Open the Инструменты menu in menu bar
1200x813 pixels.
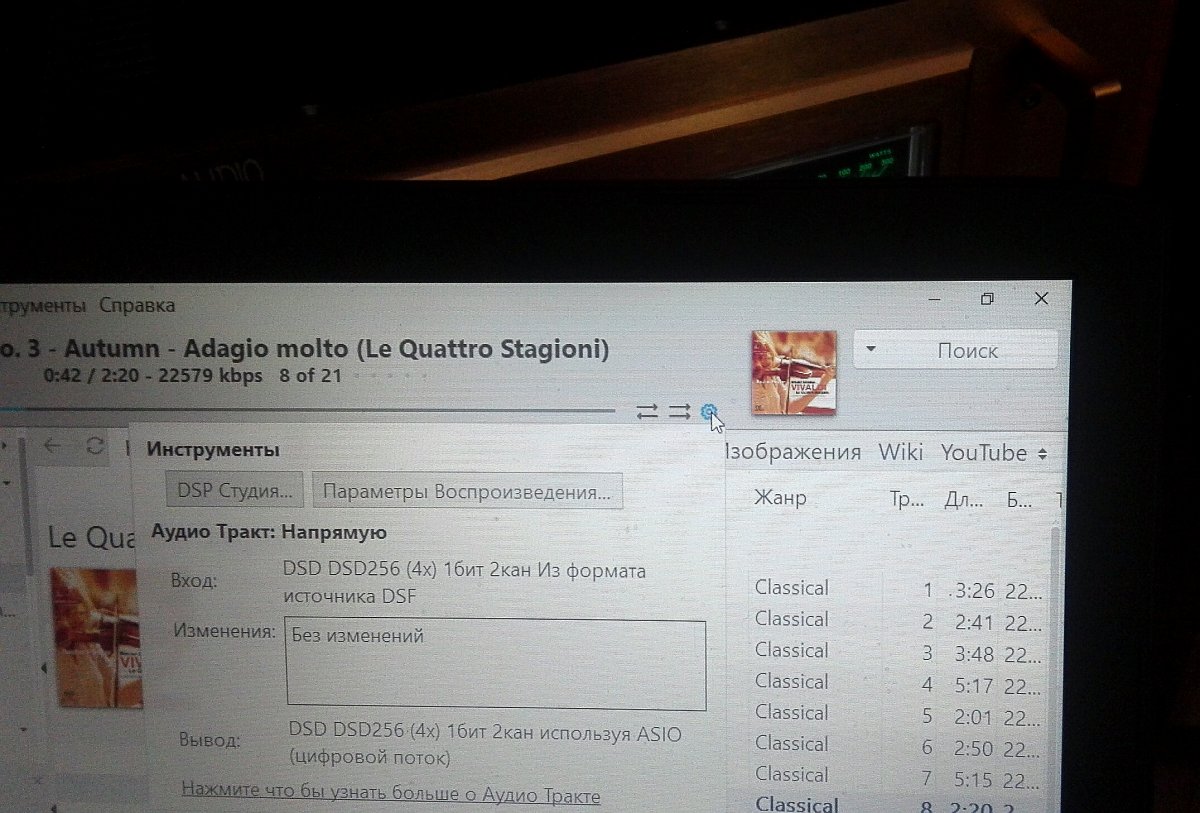(x=42, y=304)
